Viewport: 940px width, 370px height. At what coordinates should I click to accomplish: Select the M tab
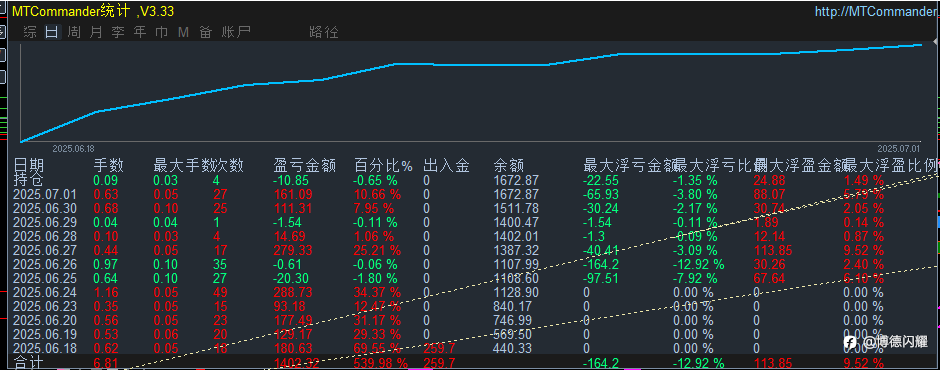pos(183,32)
